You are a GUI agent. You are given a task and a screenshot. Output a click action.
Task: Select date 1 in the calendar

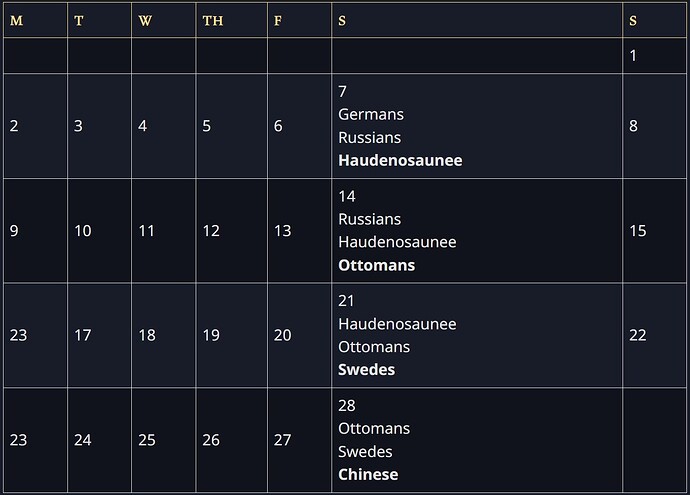[x=633, y=56]
